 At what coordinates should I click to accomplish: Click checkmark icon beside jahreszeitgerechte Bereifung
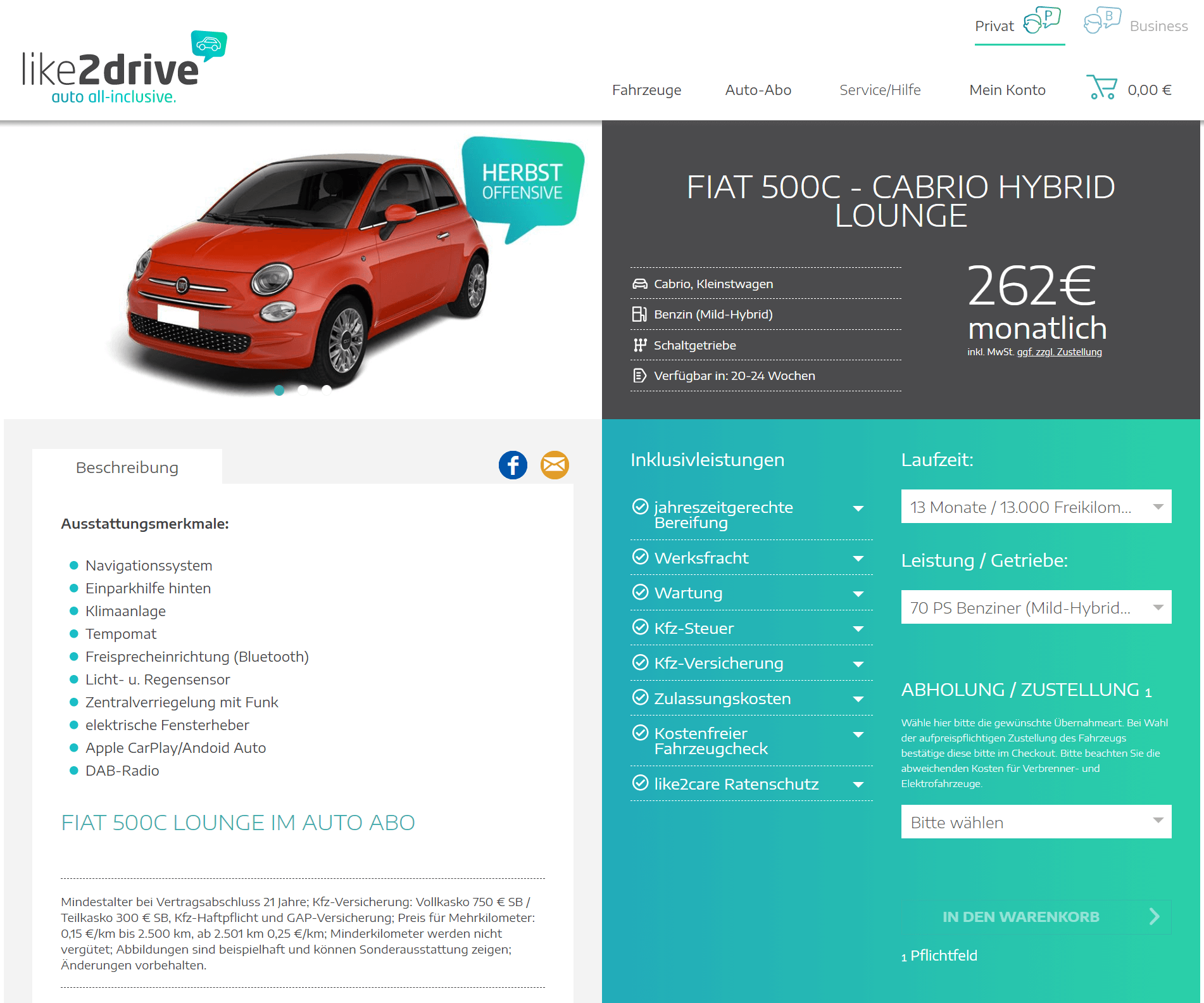pos(641,507)
